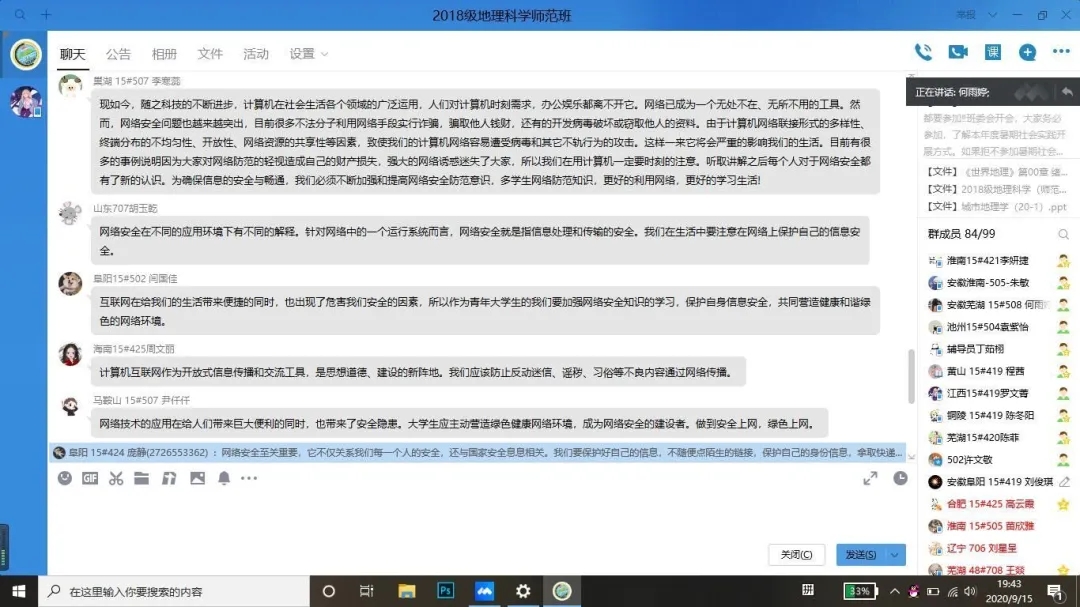This screenshot has width=1080, height=607.
Task: Switch to the 公告 announcements tab
Action: [x=118, y=54]
